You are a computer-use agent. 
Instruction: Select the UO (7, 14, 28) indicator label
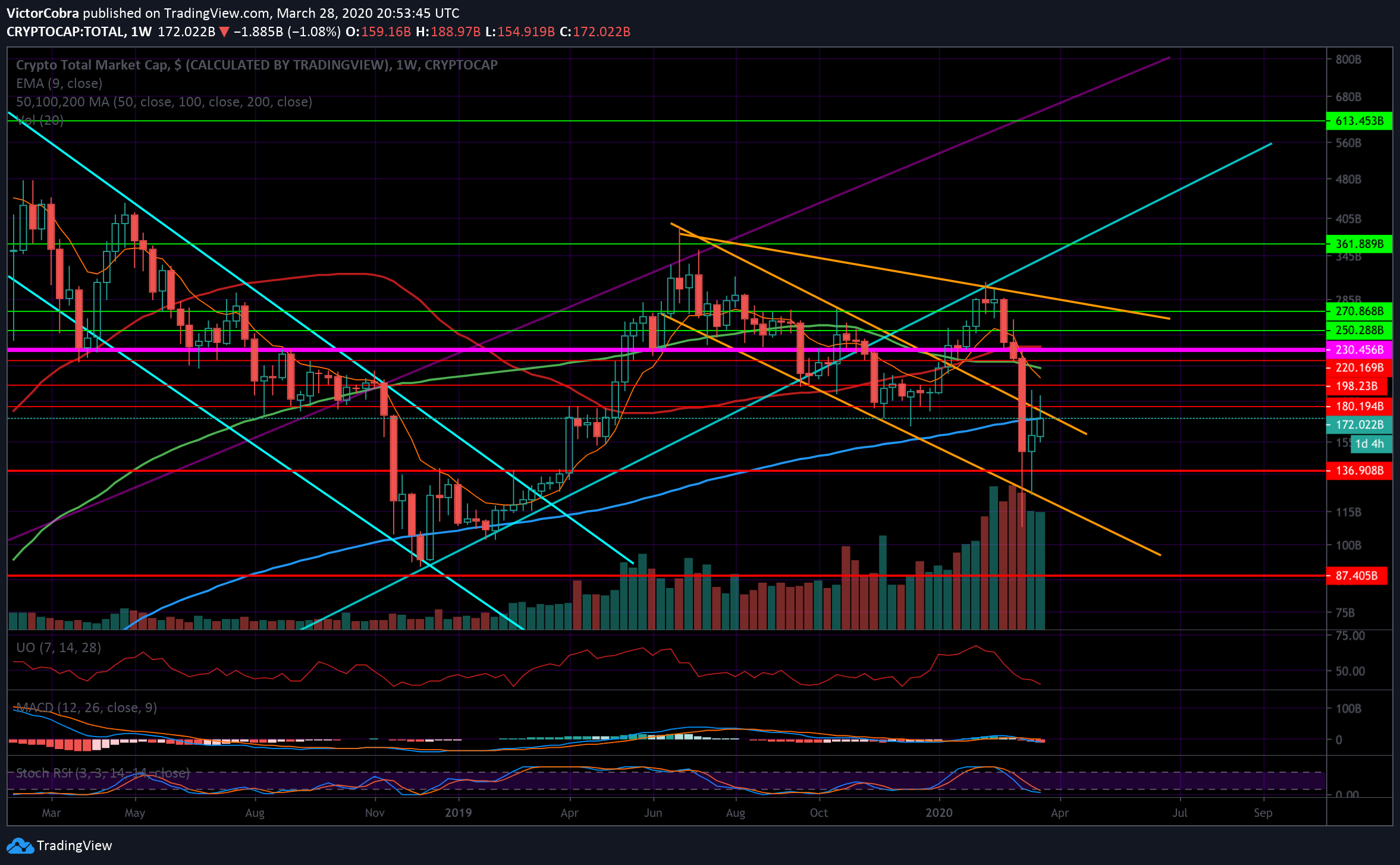point(58,647)
